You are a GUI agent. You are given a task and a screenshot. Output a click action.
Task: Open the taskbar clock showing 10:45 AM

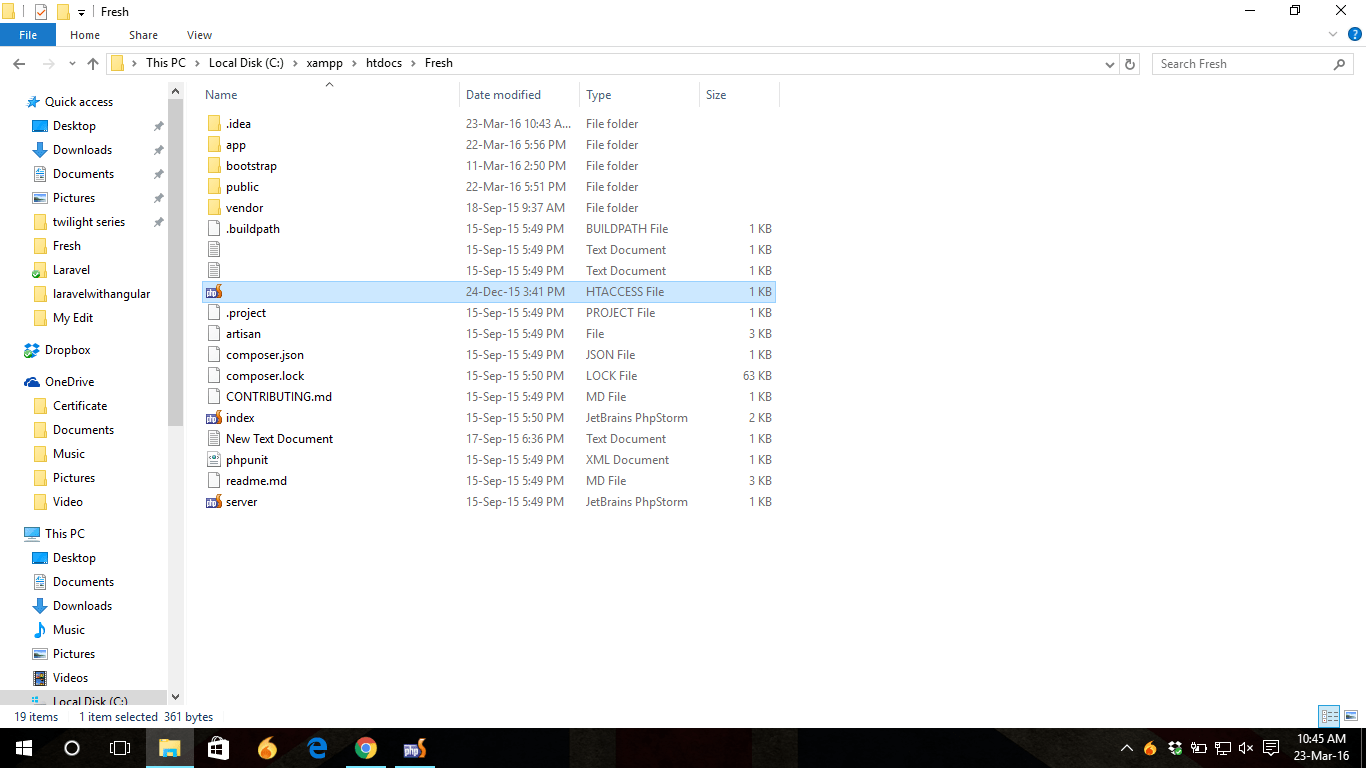click(x=1322, y=748)
